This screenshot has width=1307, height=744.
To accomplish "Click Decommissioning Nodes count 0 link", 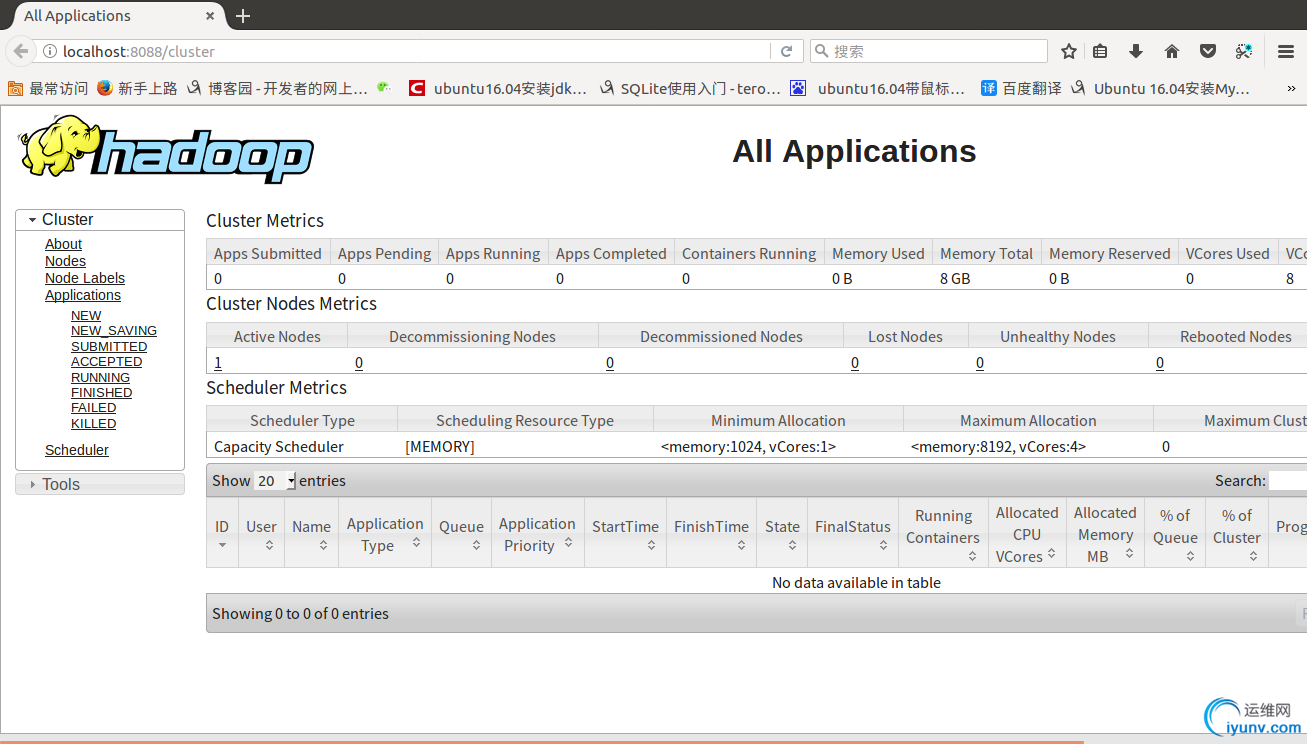I will (359, 363).
